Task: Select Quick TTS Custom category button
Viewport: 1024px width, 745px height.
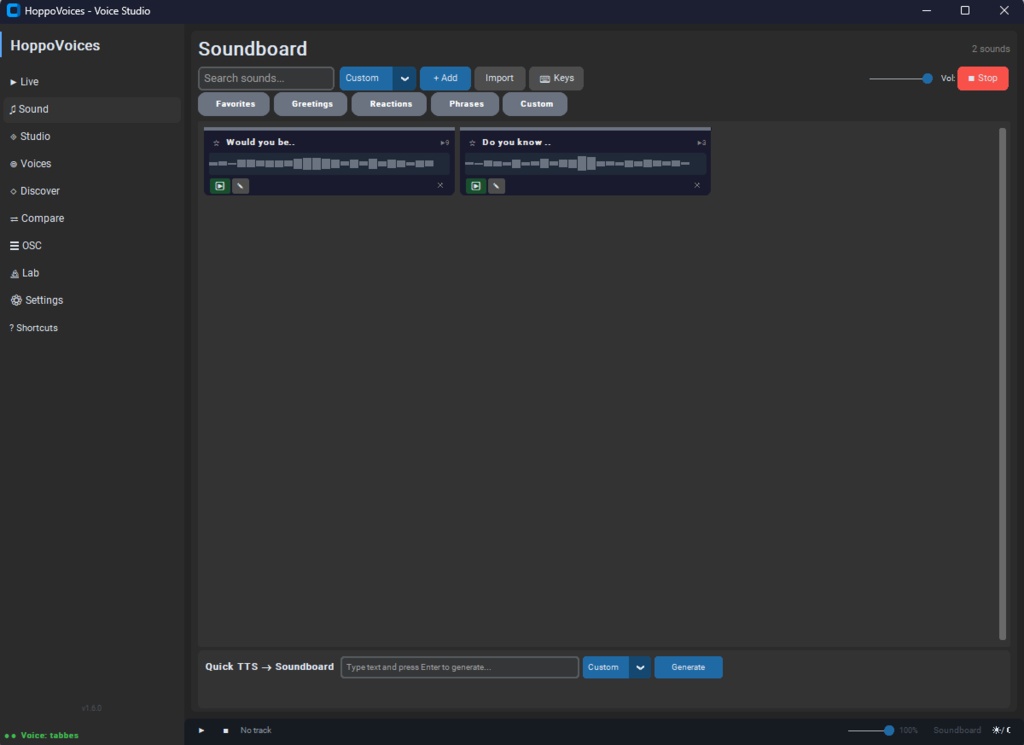Action: point(605,667)
